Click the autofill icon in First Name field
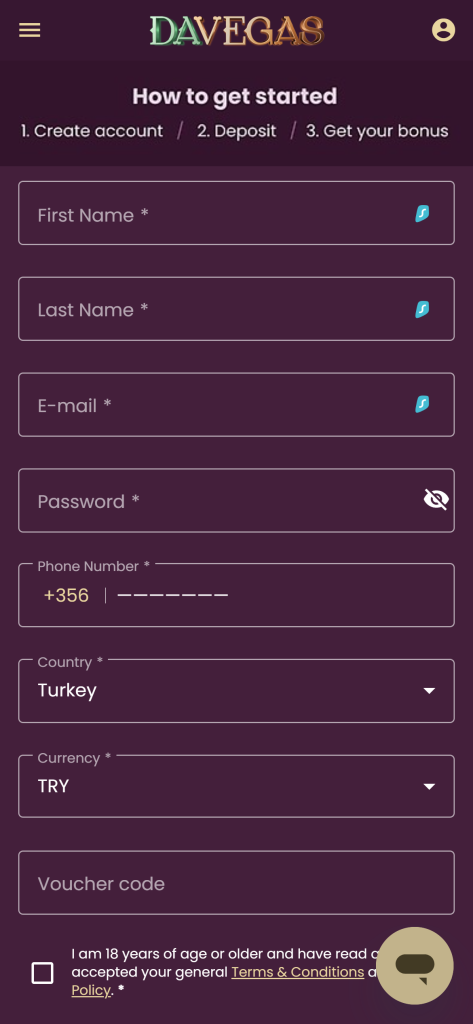473x1024 pixels. tap(423, 213)
